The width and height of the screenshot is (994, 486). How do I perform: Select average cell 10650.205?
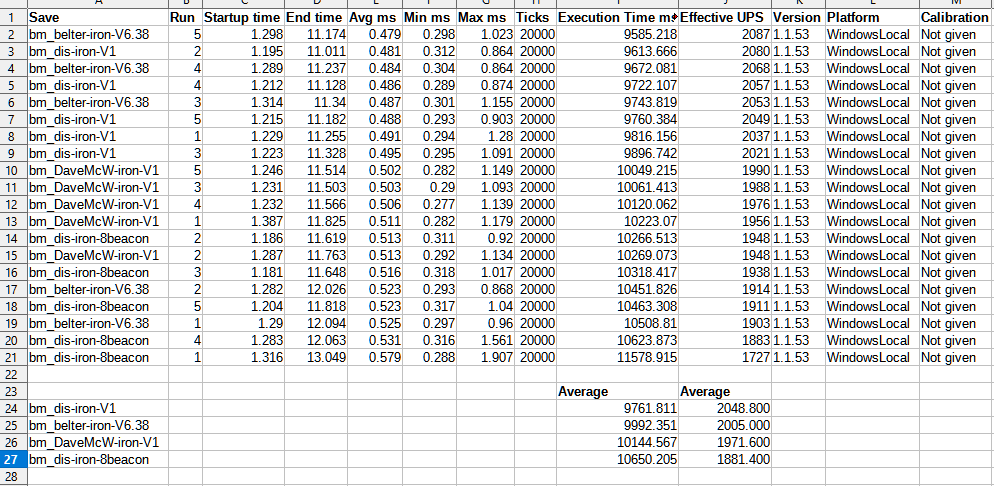point(617,459)
